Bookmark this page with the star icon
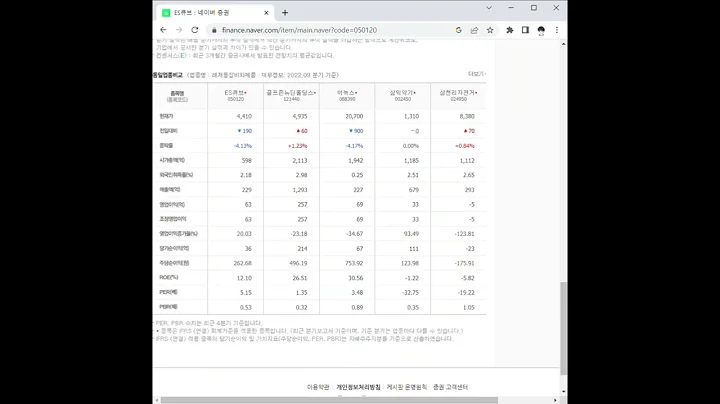Screen dimensions: 720x404 (490, 30)
